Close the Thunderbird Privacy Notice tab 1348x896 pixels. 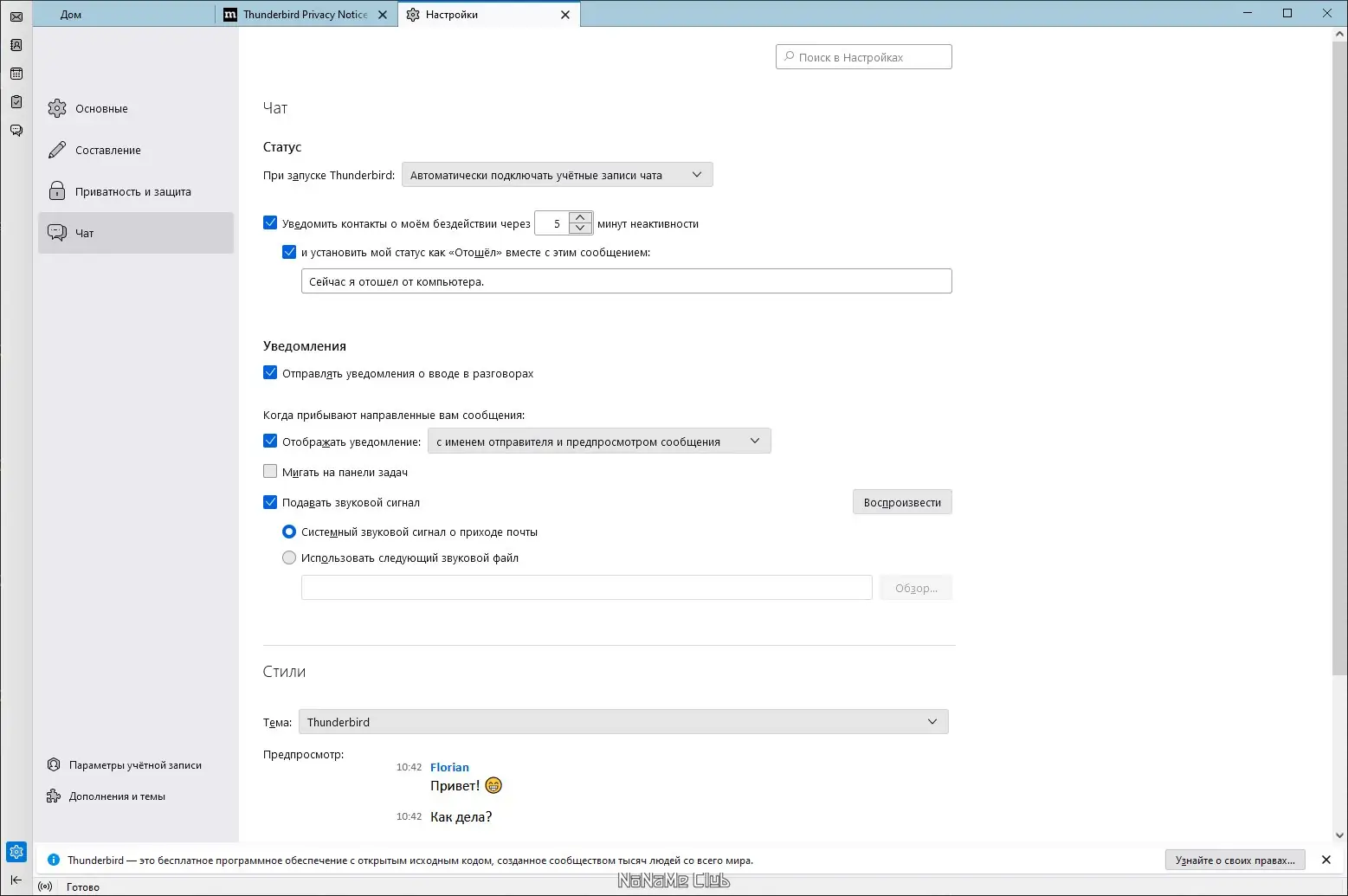383,15
